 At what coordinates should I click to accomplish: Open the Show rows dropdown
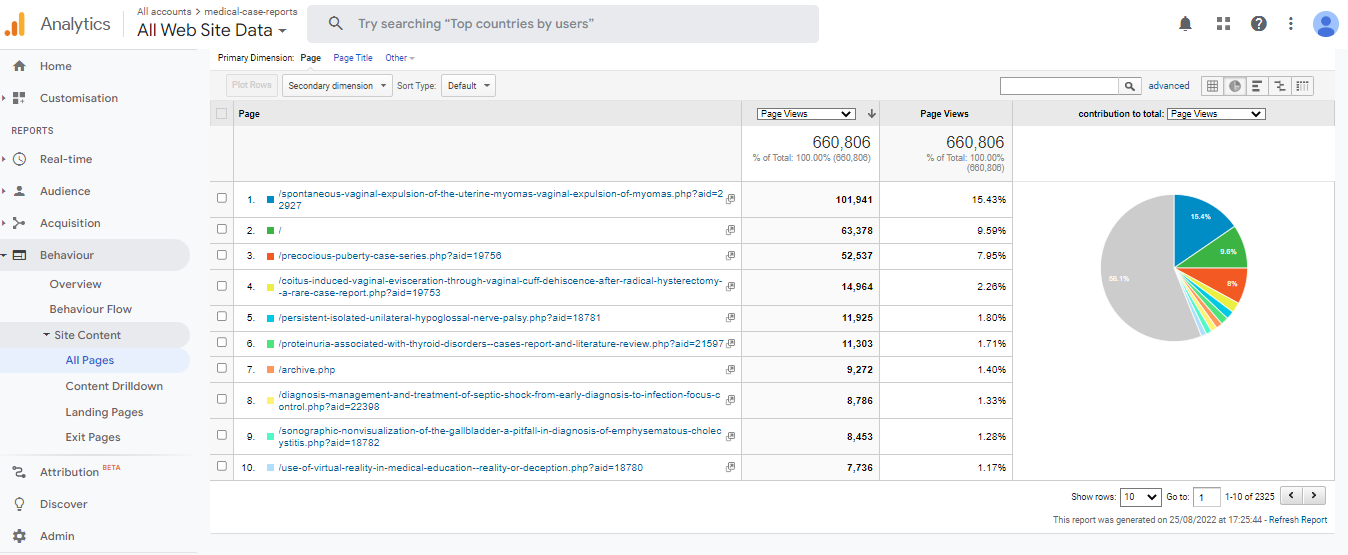[x=1140, y=496]
